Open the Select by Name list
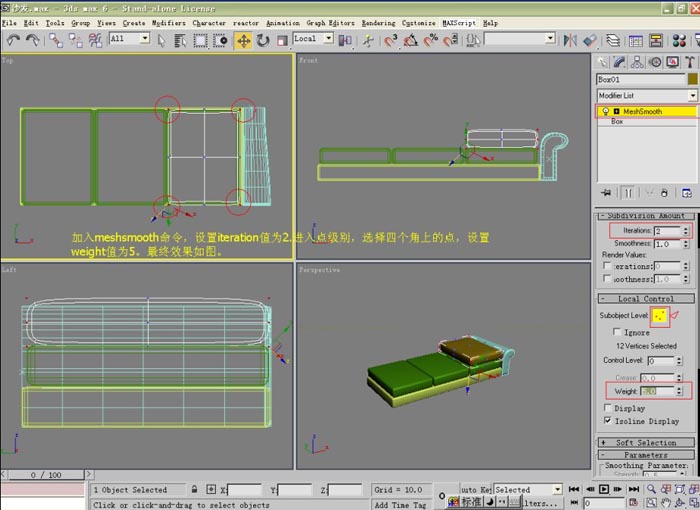Screen dimensions: 700x510 (180, 41)
